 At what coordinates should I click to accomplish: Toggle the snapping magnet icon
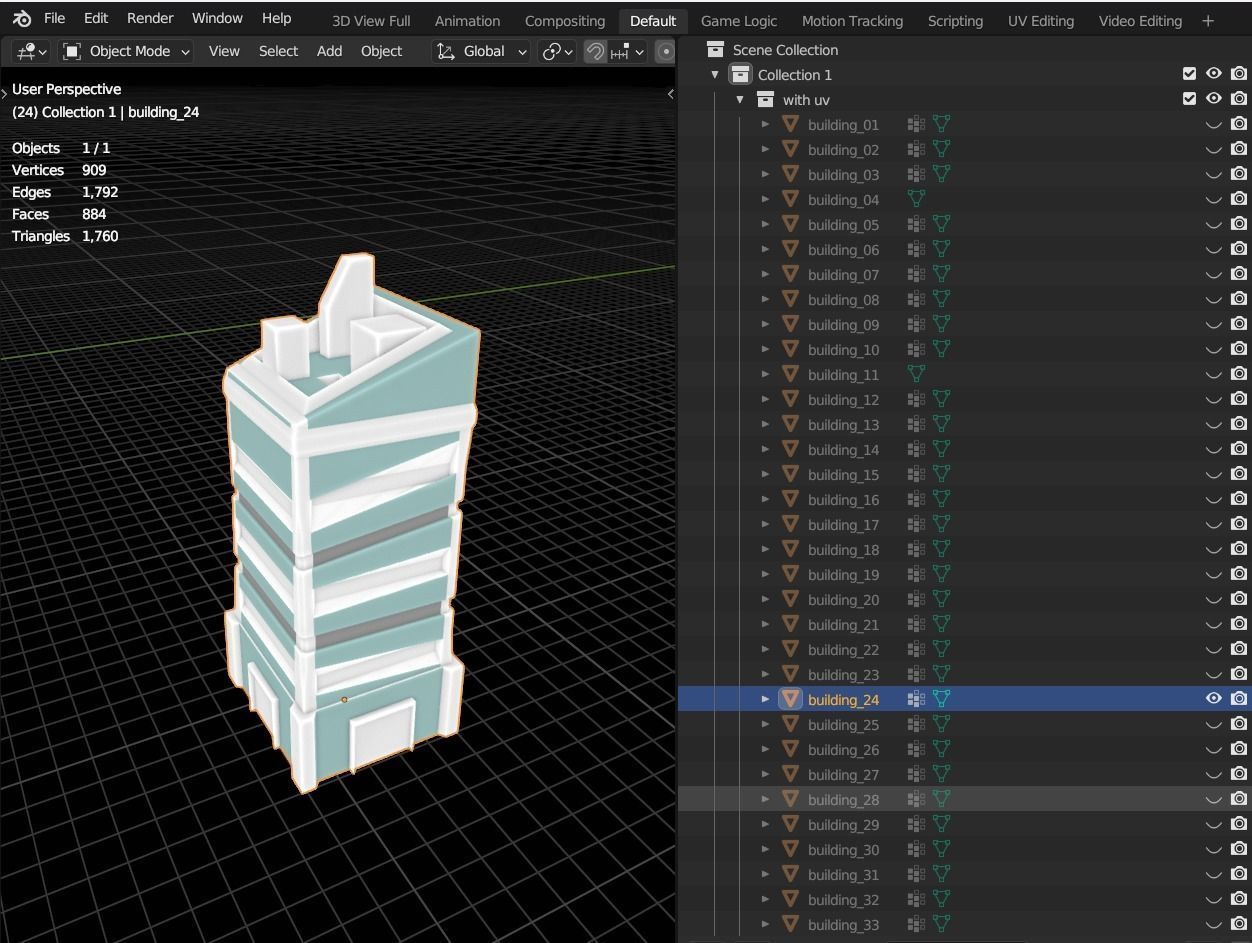(x=595, y=51)
